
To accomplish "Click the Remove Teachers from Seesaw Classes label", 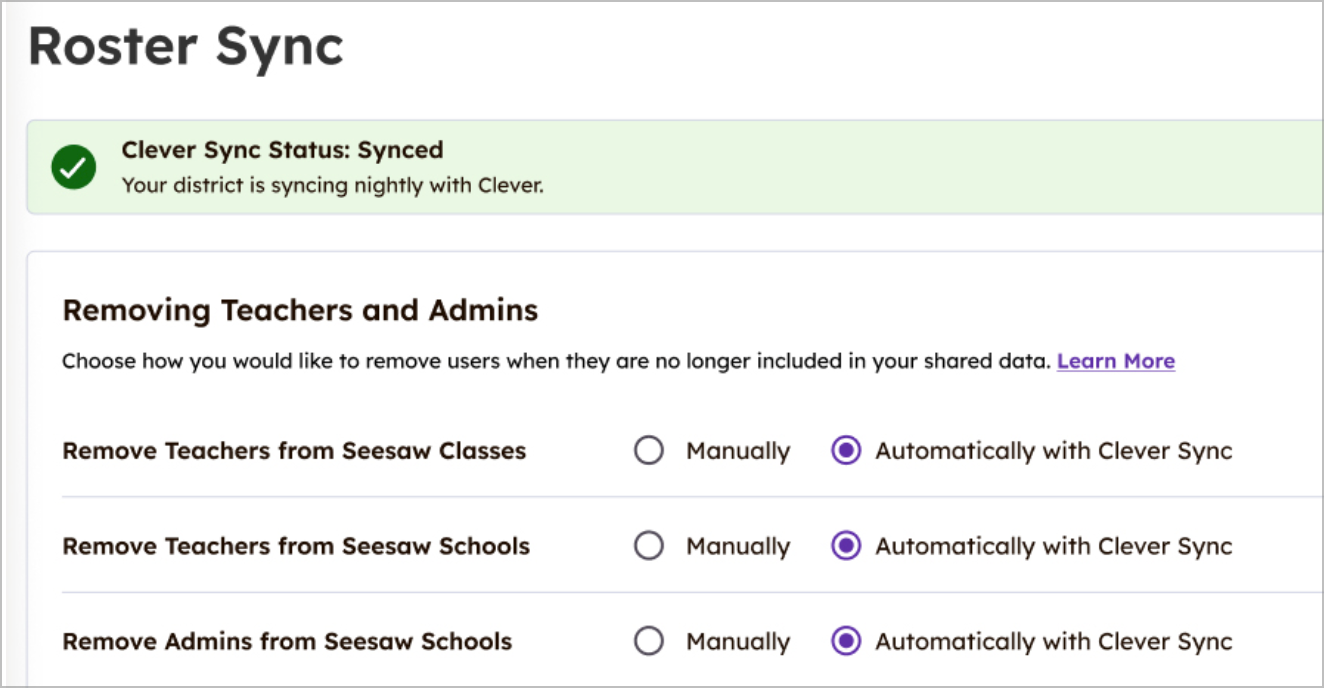I will click(294, 450).
